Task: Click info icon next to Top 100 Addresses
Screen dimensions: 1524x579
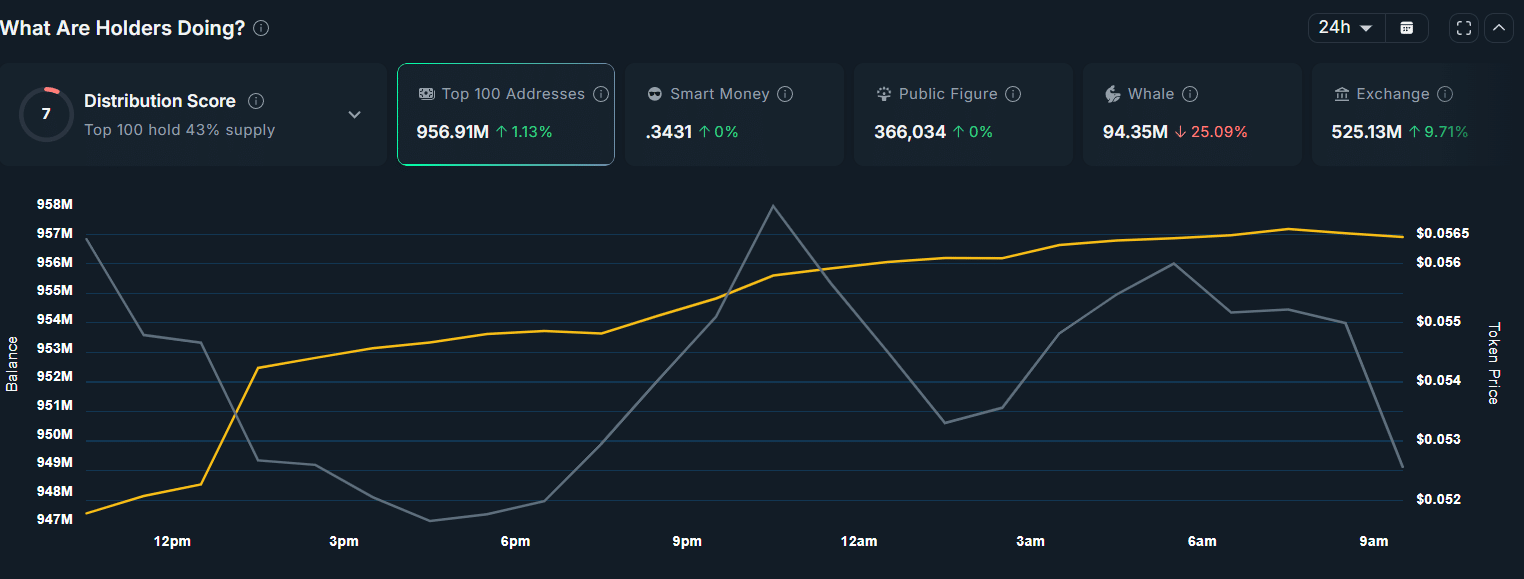Action: click(601, 94)
